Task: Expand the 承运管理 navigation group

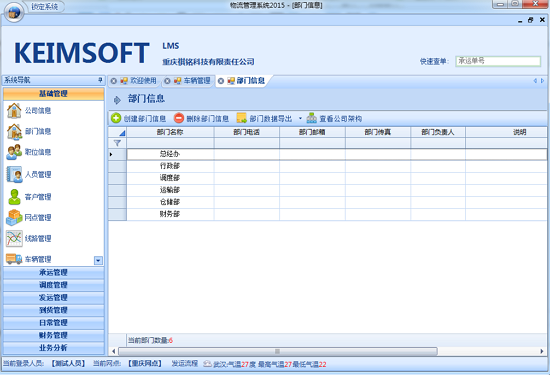Action: (x=53, y=272)
